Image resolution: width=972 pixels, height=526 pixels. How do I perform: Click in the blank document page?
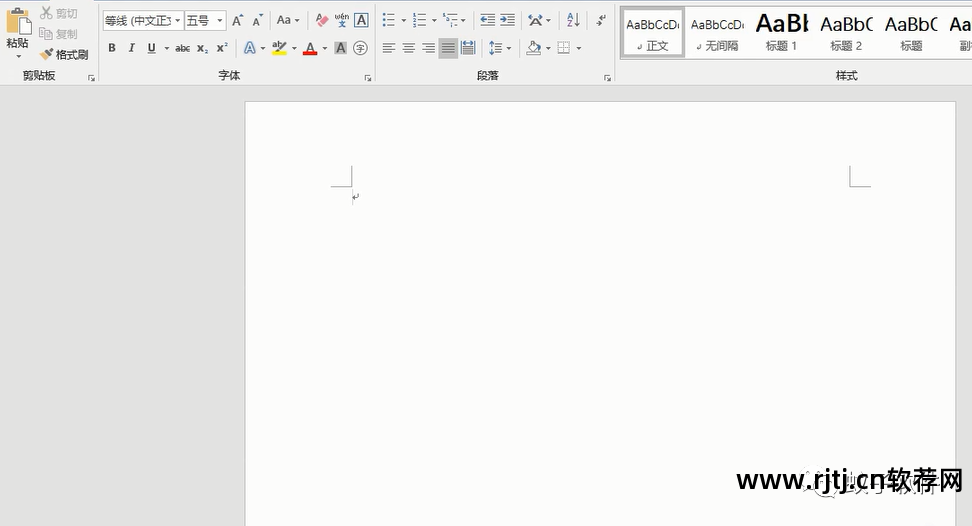tap(600, 320)
